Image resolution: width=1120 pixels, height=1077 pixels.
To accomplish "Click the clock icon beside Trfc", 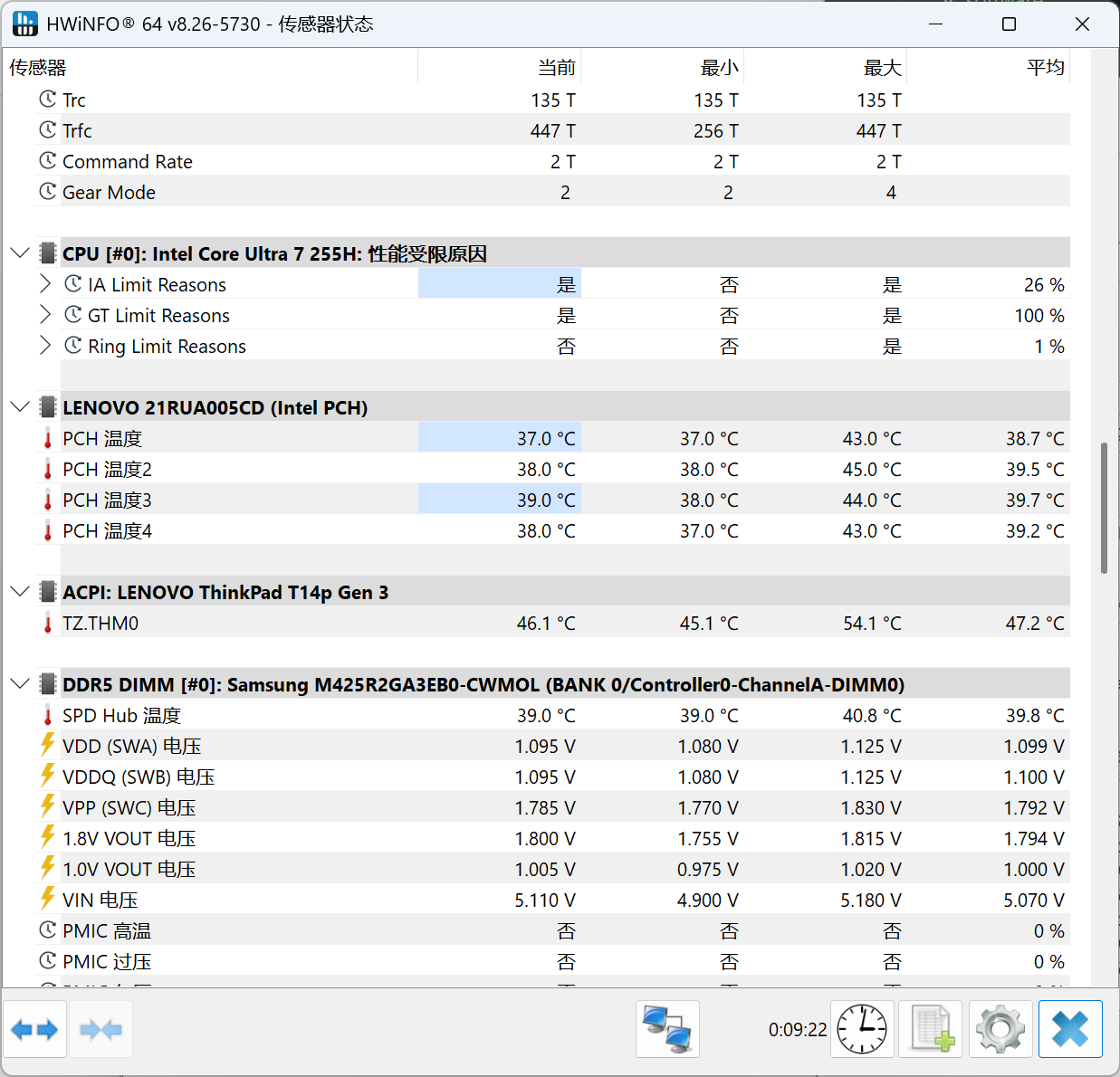I will [48, 129].
